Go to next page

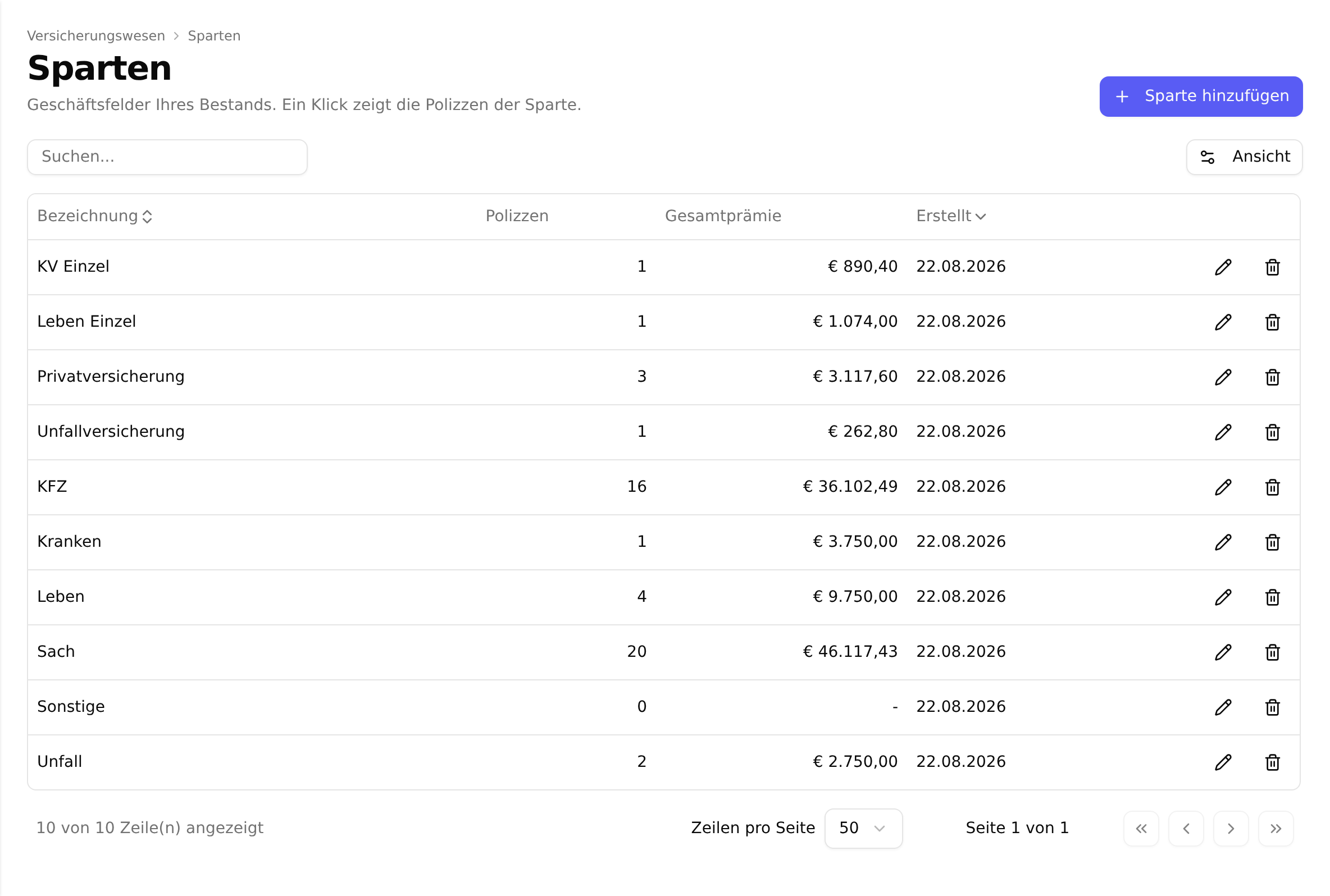[x=1231, y=829]
